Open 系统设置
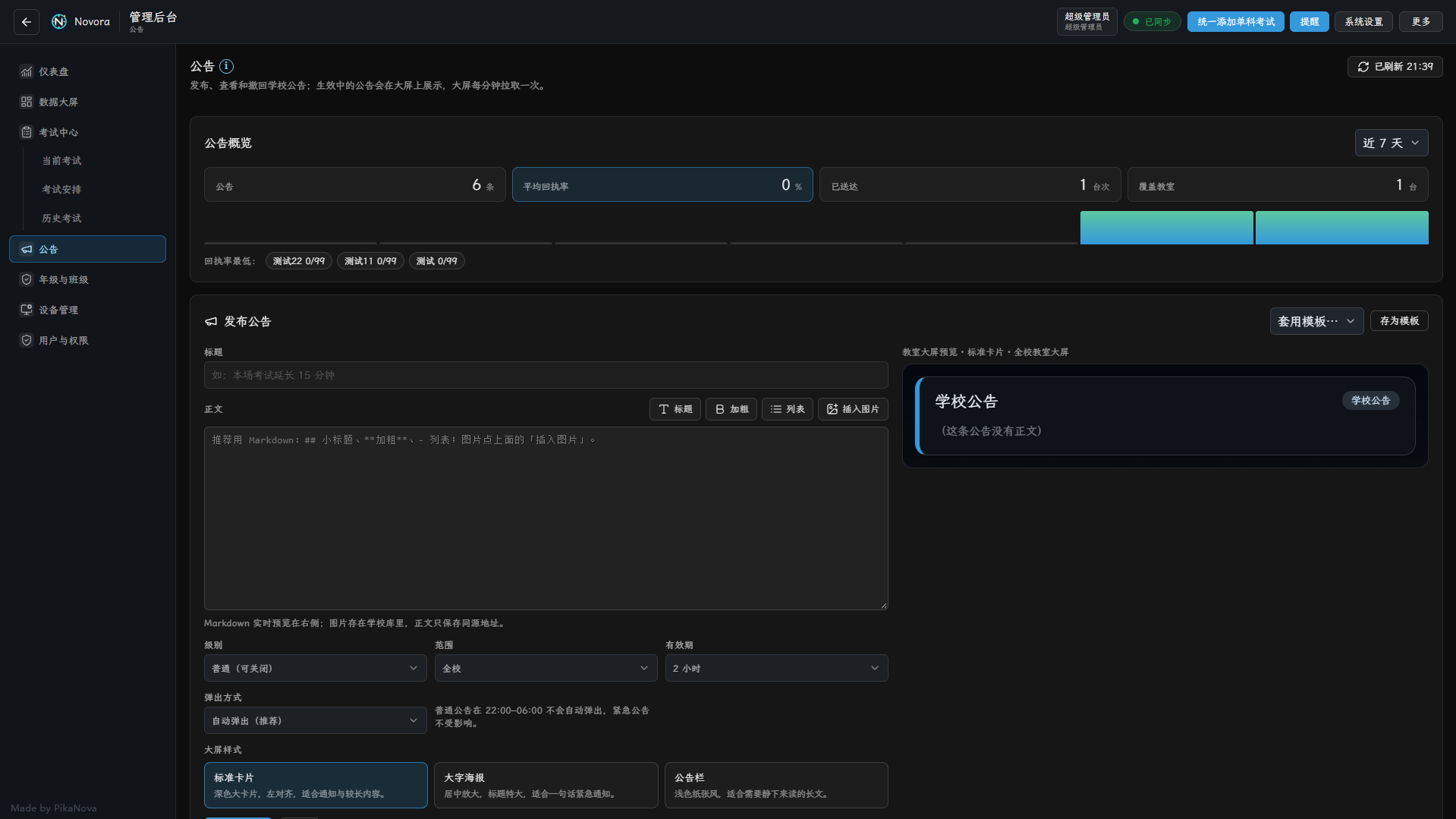The height and width of the screenshot is (819, 1456). coord(1363,22)
